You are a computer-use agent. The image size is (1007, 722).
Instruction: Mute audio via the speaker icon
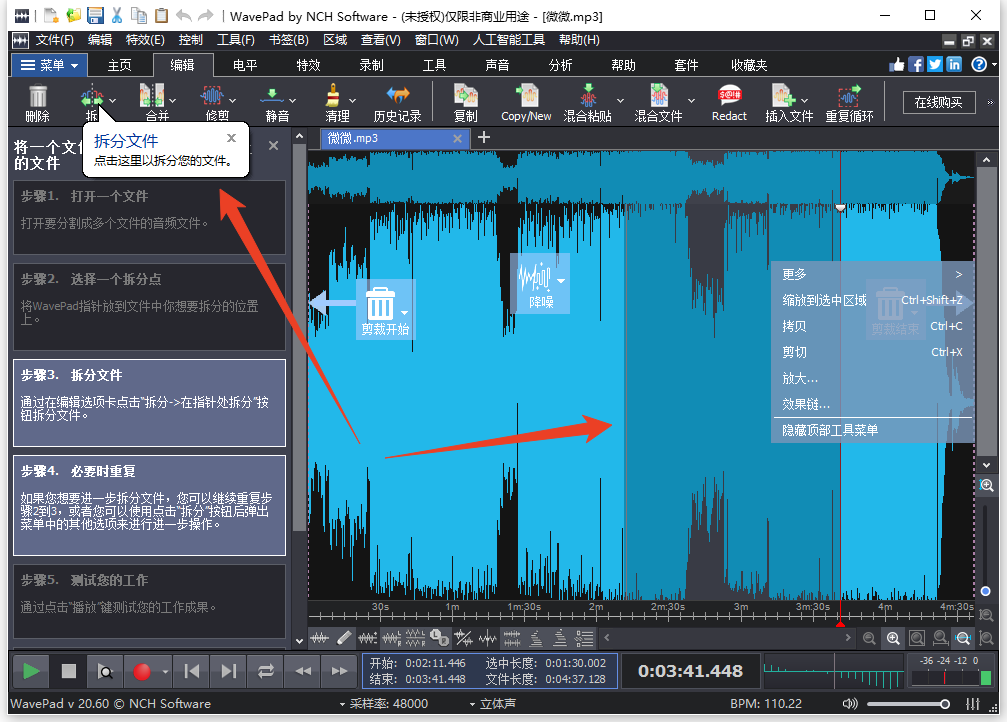851,703
